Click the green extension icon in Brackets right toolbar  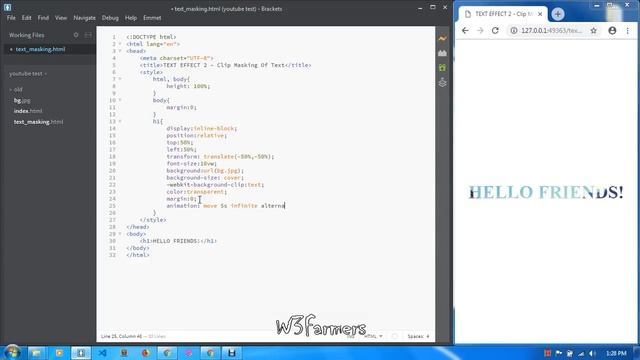pos(442,68)
